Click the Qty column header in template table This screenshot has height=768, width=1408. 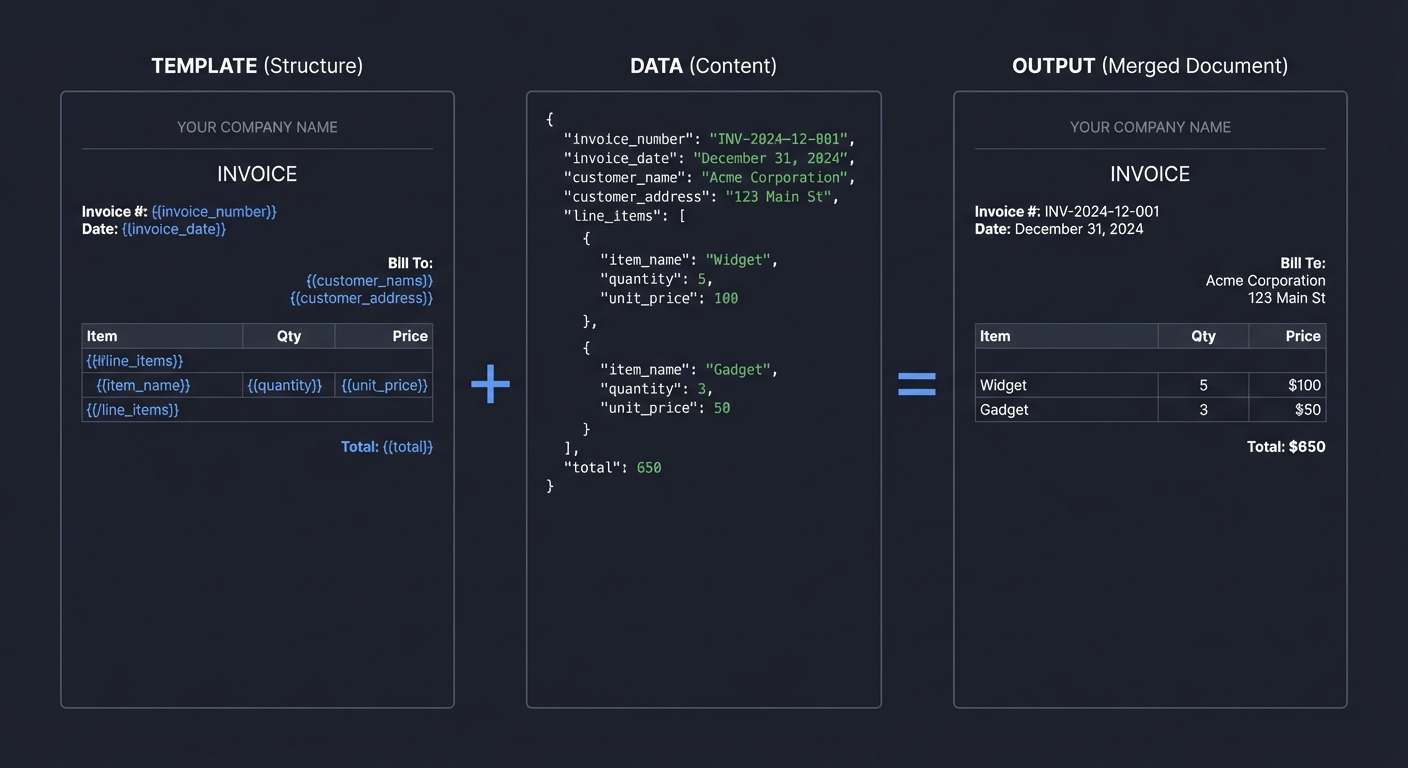pos(288,335)
